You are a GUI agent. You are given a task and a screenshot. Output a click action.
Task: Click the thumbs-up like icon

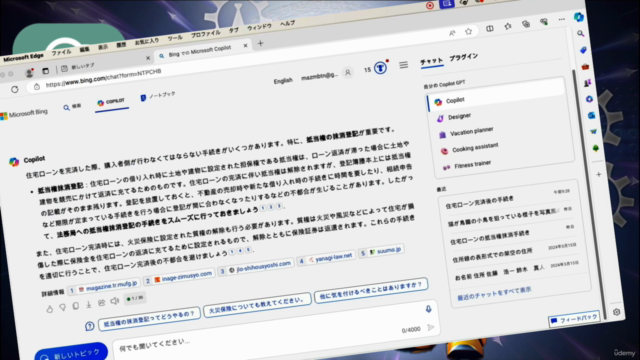pos(49,309)
